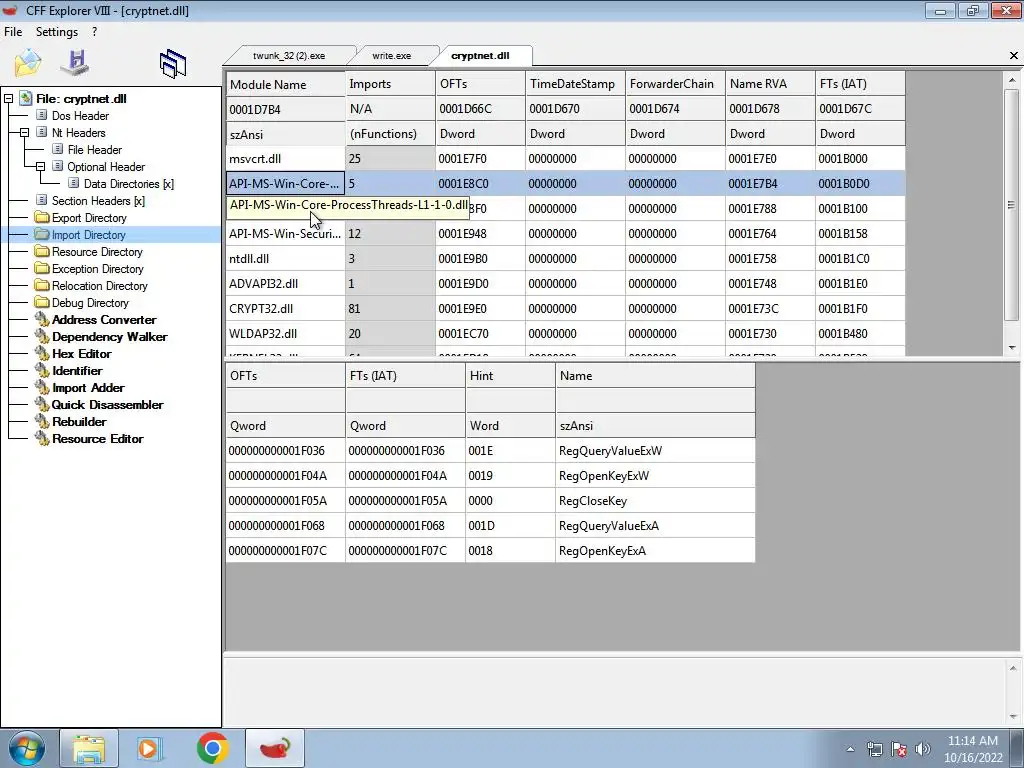This screenshot has width=1024, height=768.
Task: Click the volume speaker tray icon
Action: [923, 749]
